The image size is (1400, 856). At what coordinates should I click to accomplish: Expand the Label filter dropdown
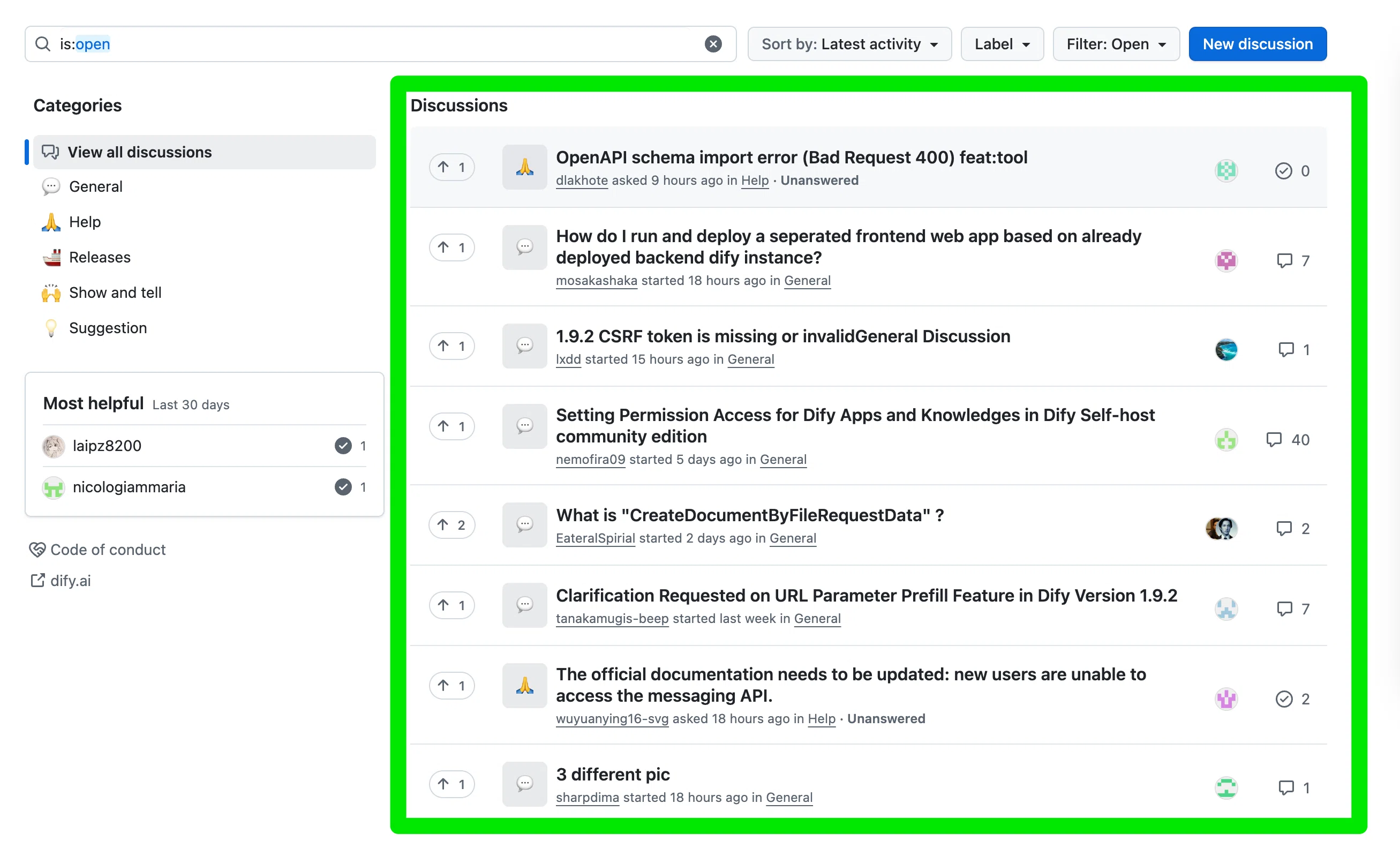coord(1002,44)
